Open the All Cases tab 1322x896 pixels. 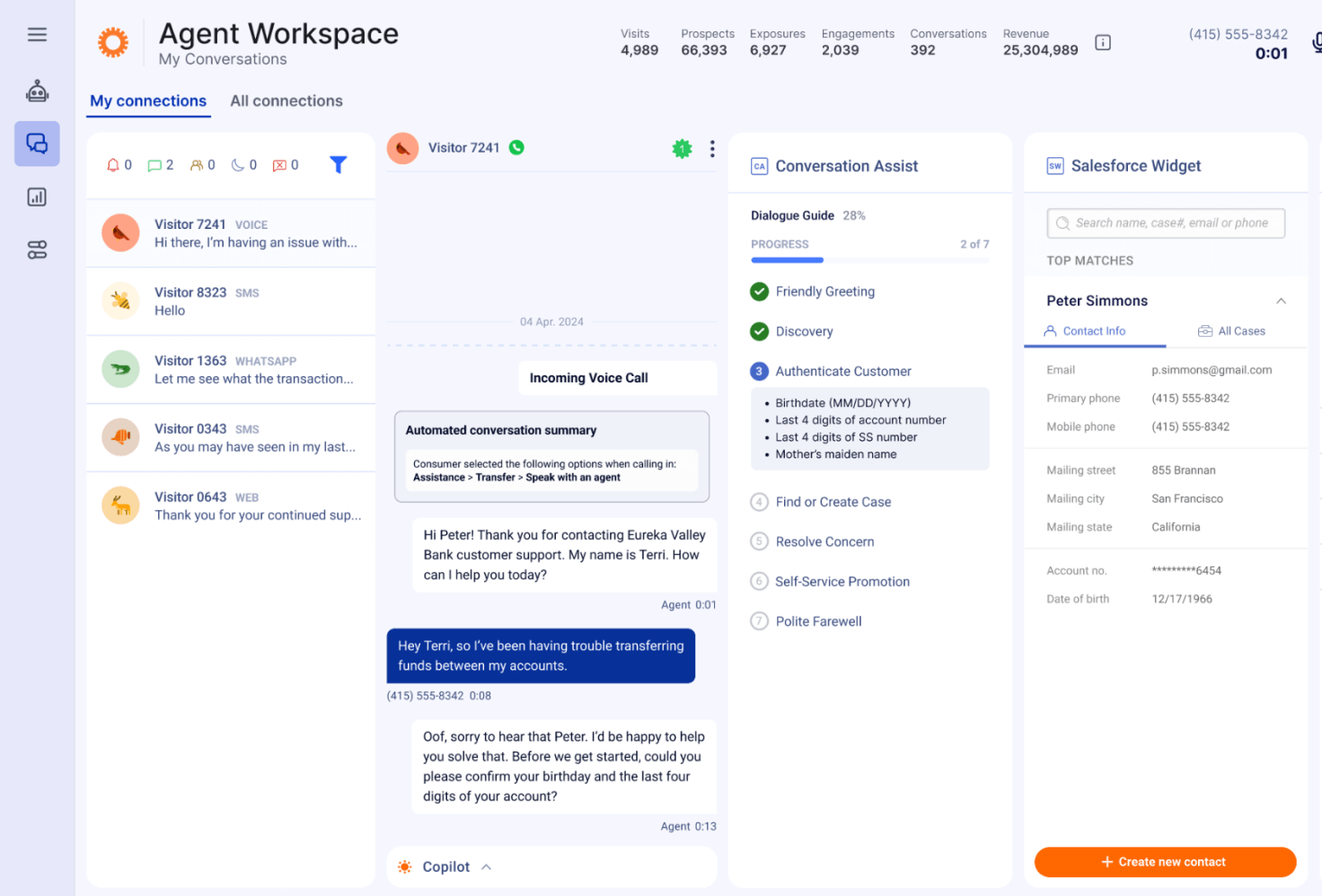click(1231, 331)
